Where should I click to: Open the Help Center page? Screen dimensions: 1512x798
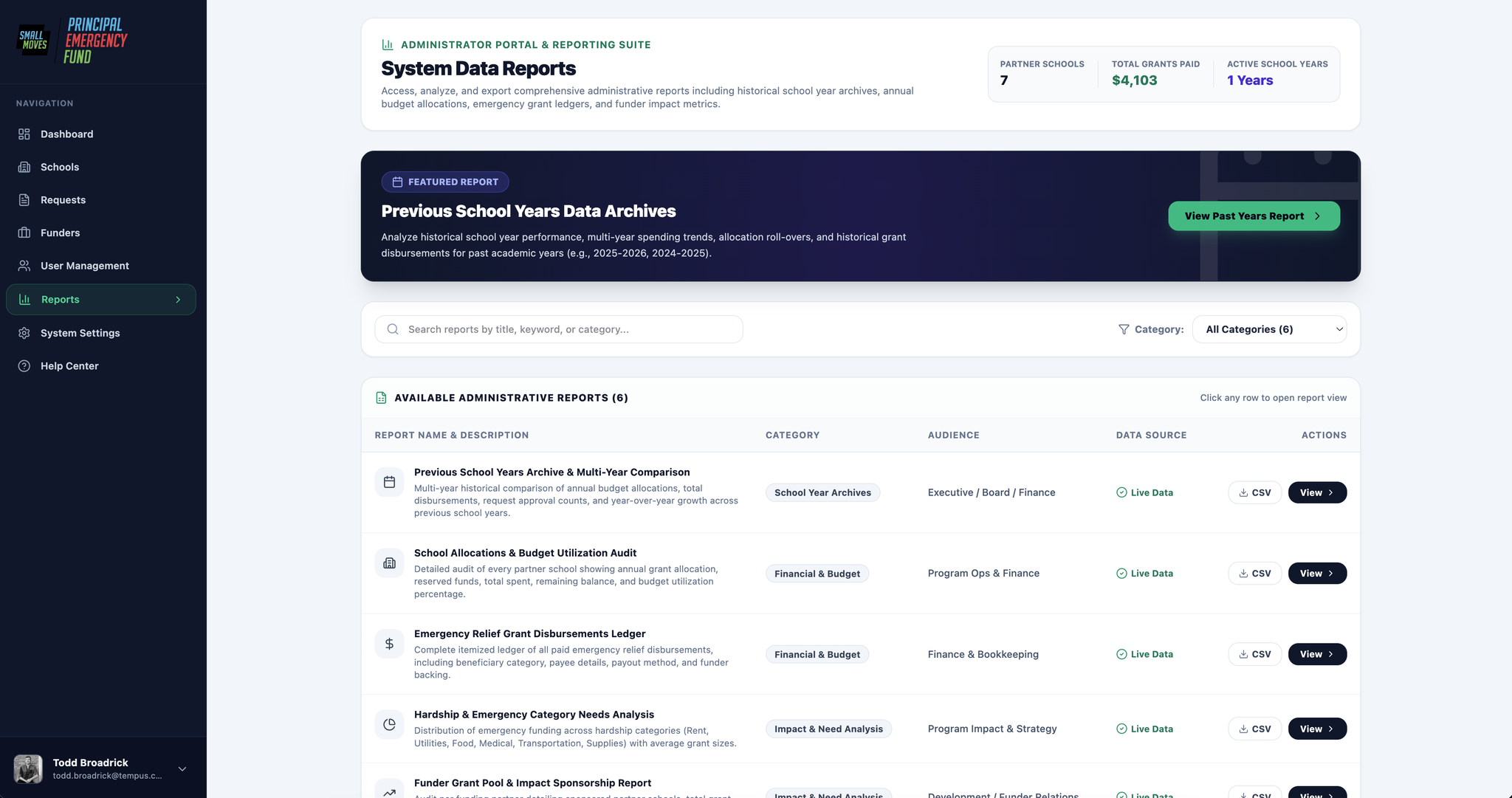[101, 366]
